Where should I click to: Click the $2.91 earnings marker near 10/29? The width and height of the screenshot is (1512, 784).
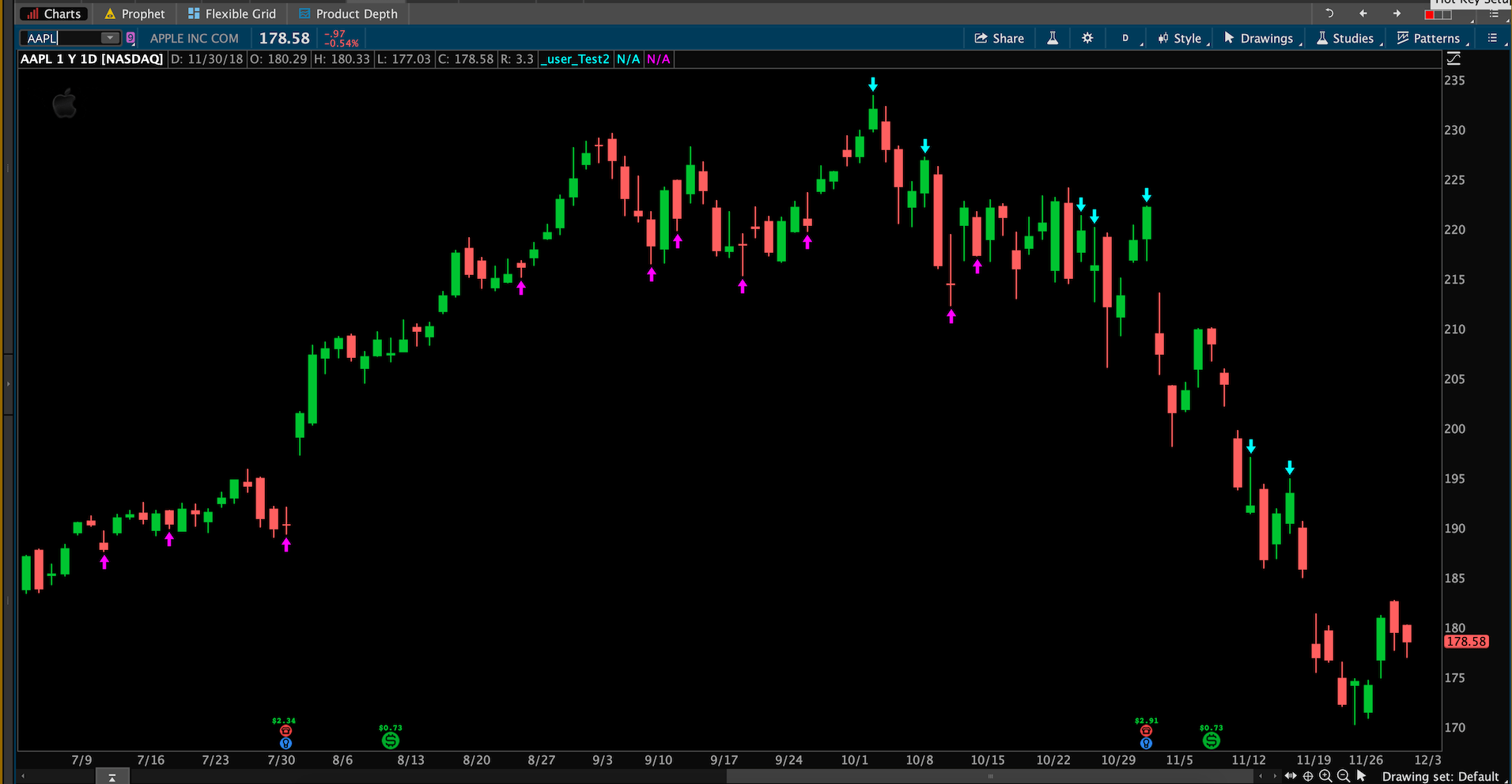point(1146,730)
